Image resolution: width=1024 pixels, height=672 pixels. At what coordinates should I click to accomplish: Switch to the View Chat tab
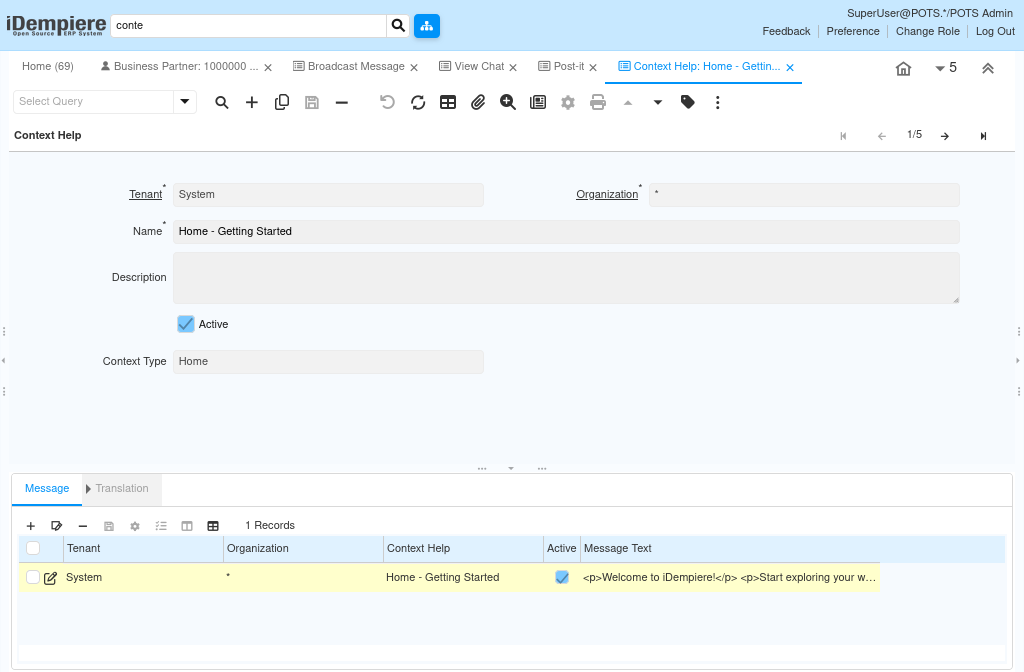pyautogui.click(x=472, y=66)
